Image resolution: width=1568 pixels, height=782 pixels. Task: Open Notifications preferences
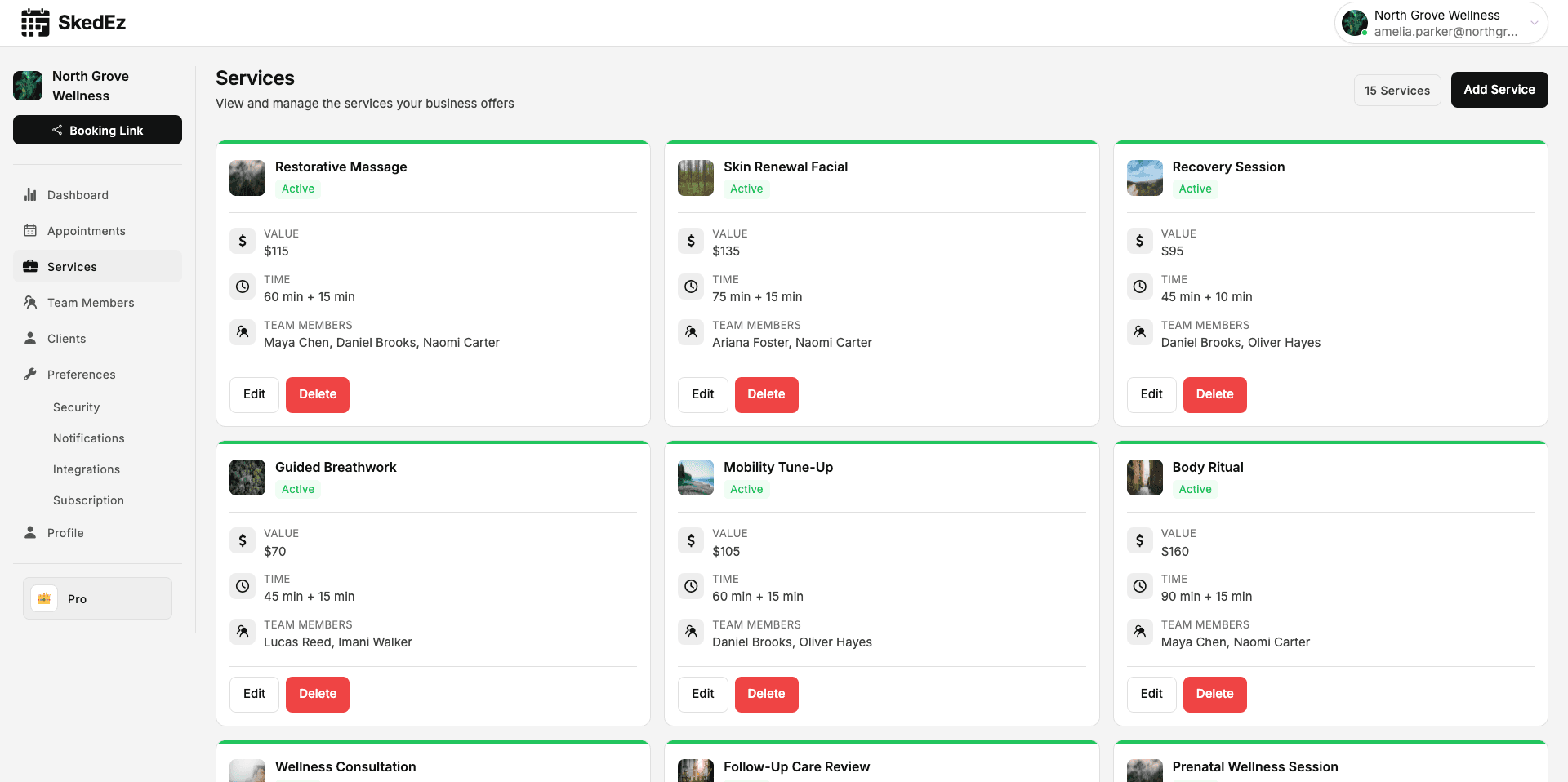88,438
